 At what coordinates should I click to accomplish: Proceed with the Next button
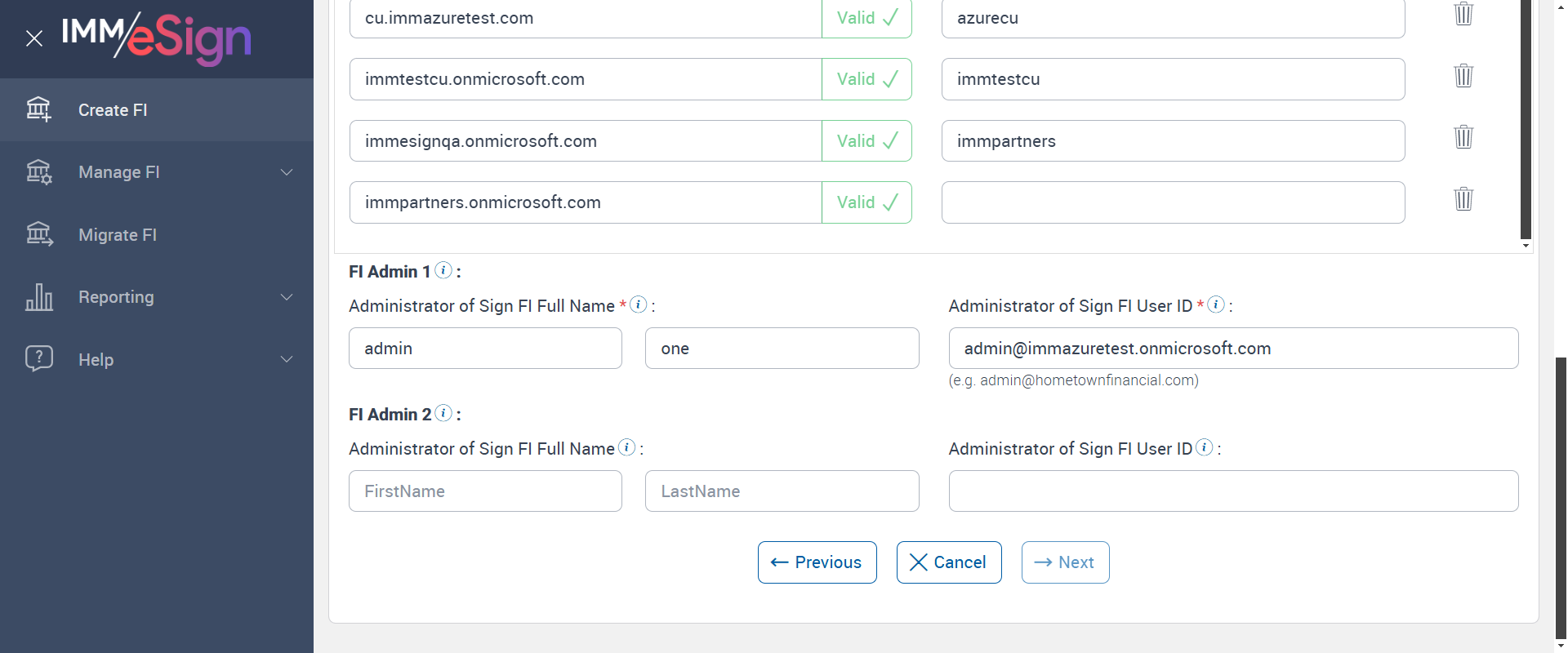click(1065, 562)
